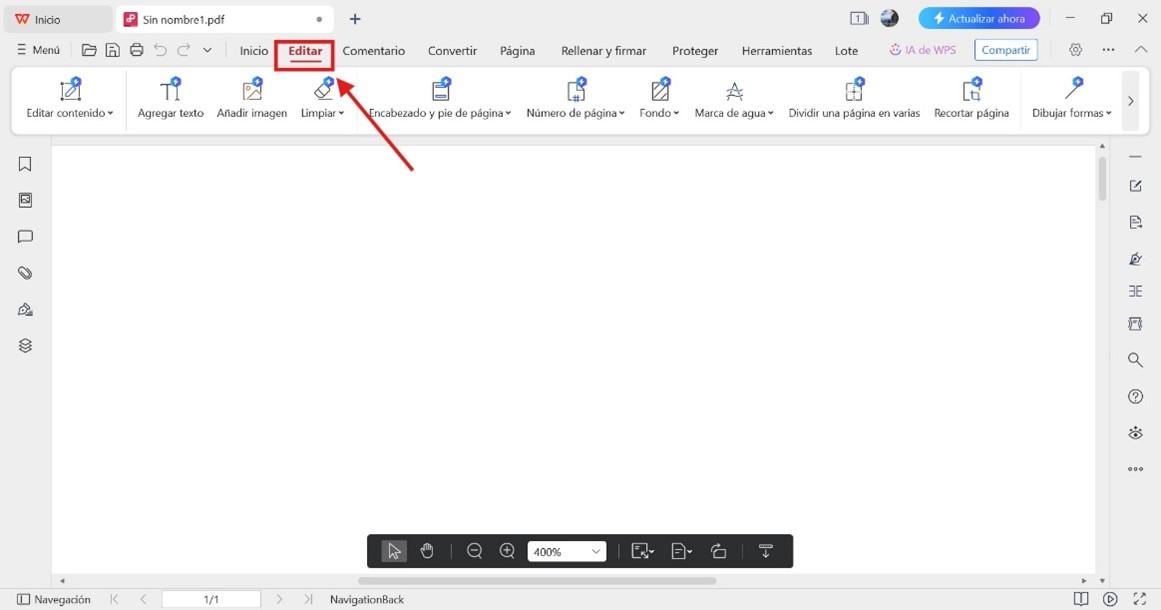Open the attachments panel

coord(24,272)
